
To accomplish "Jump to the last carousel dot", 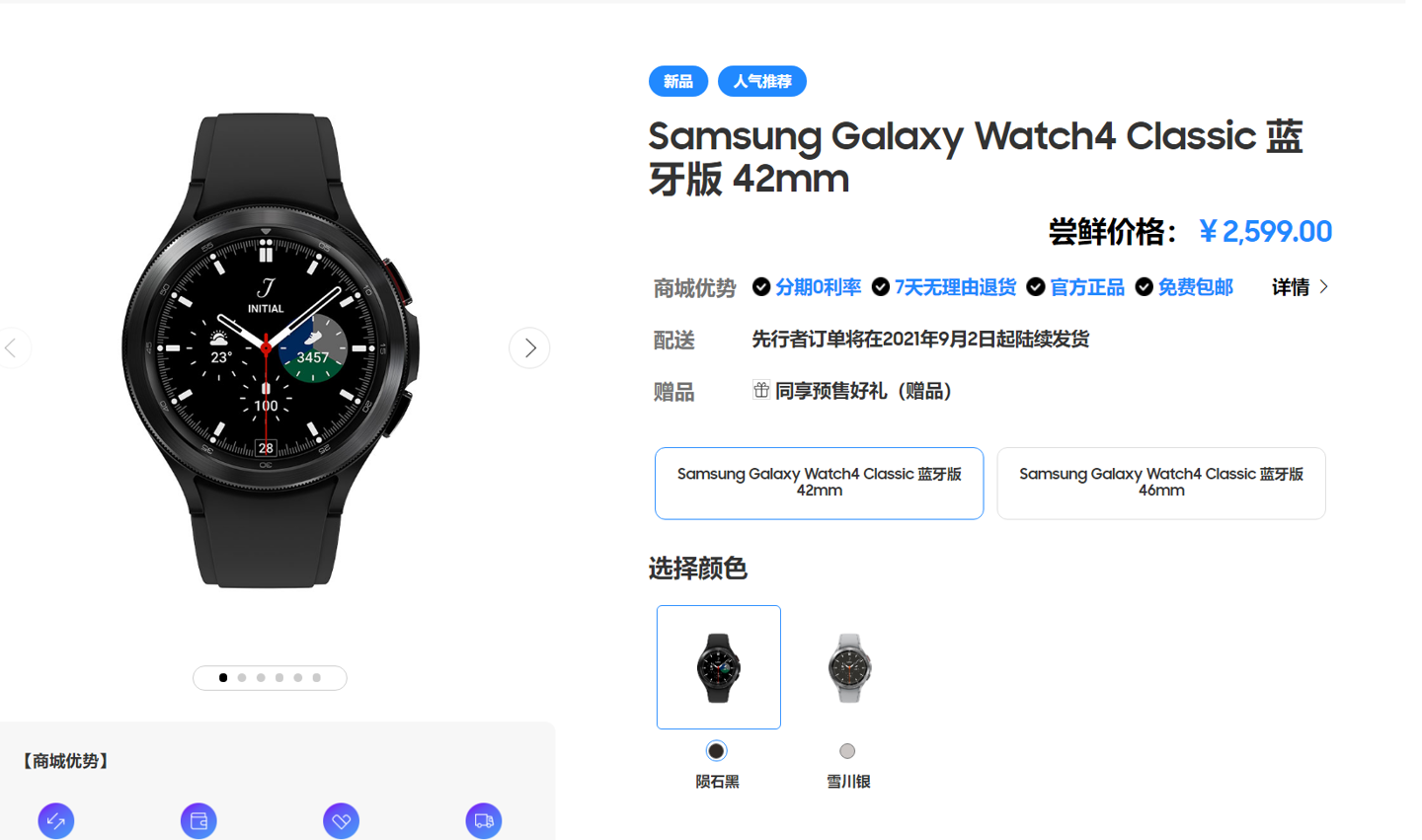I will 317,677.
